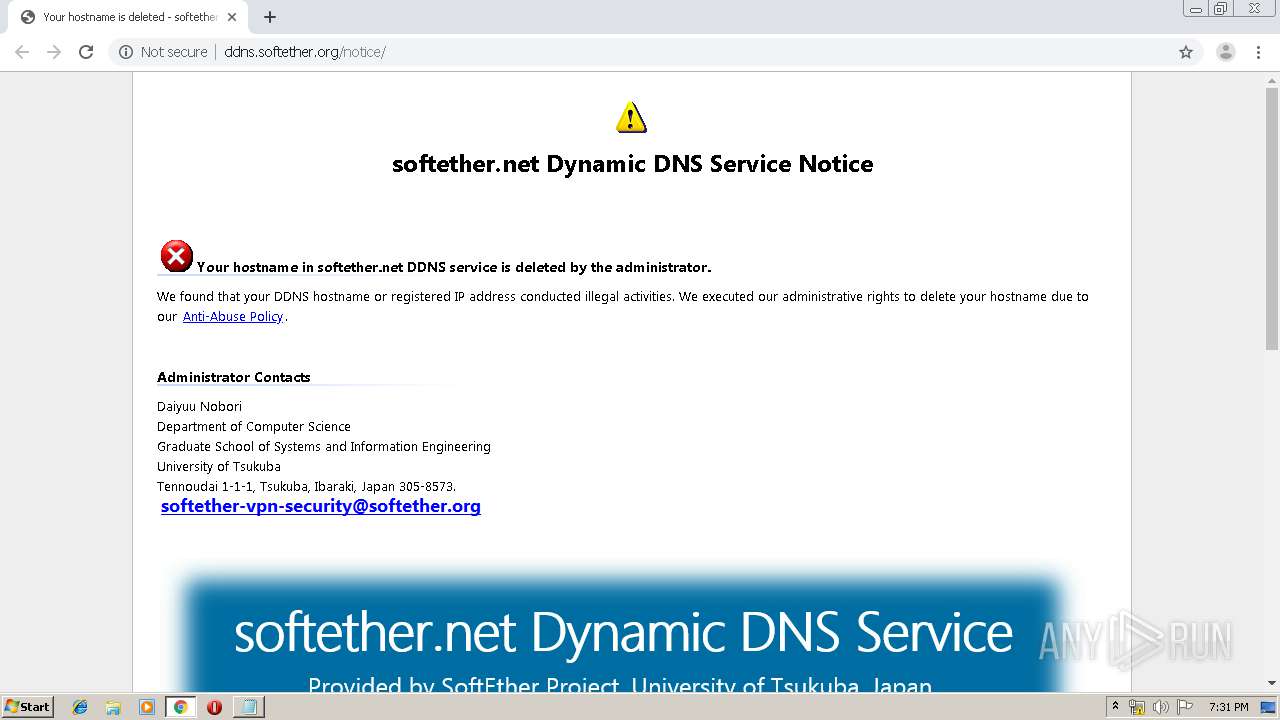Viewport: 1280px width, 720px height.
Task: Go back to the previous page
Action: (22, 52)
